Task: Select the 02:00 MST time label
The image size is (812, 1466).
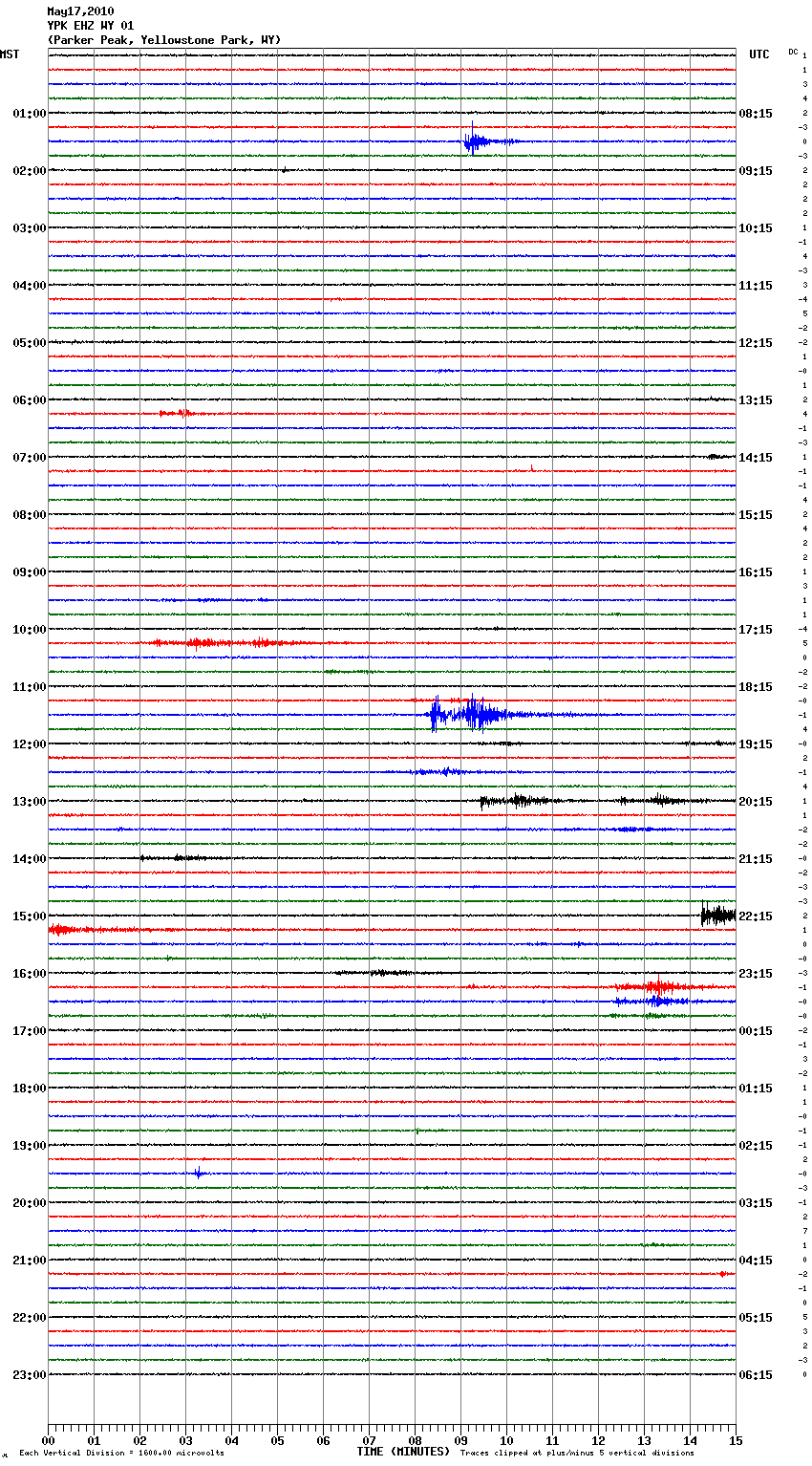Action: pos(29,171)
